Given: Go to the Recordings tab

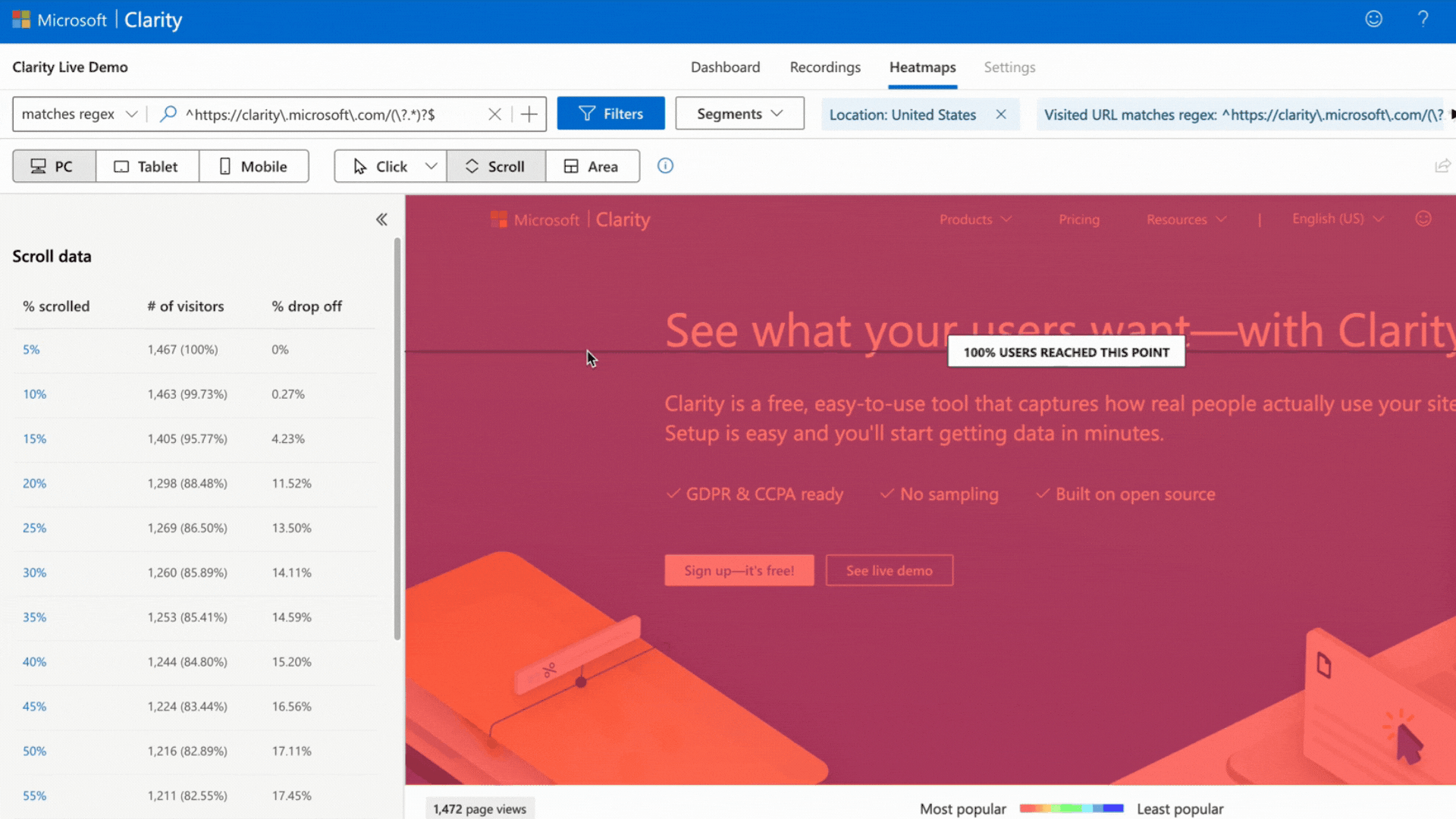Looking at the screenshot, I should coord(825,67).
